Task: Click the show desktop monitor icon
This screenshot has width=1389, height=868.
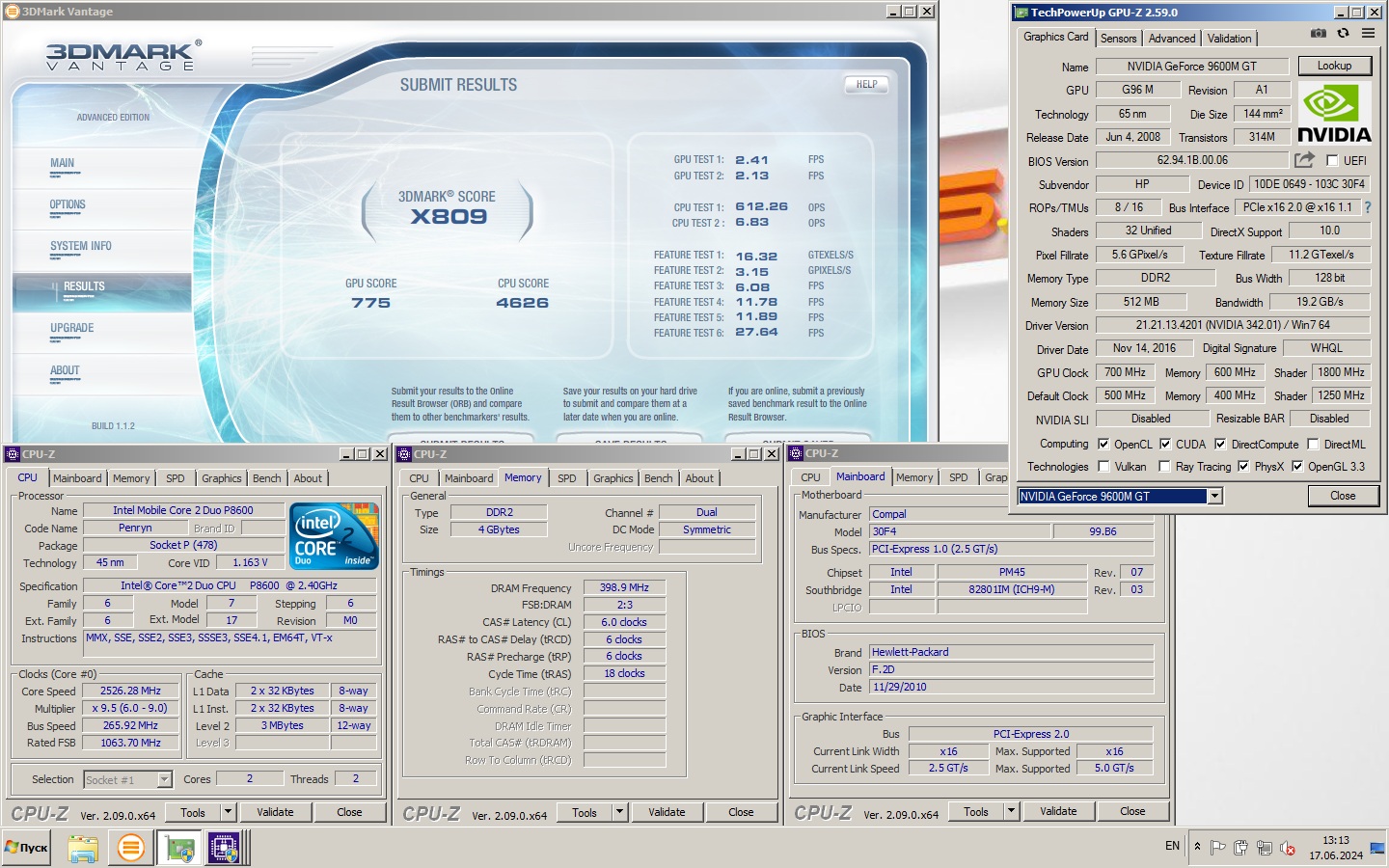Action: (1376, 848)
